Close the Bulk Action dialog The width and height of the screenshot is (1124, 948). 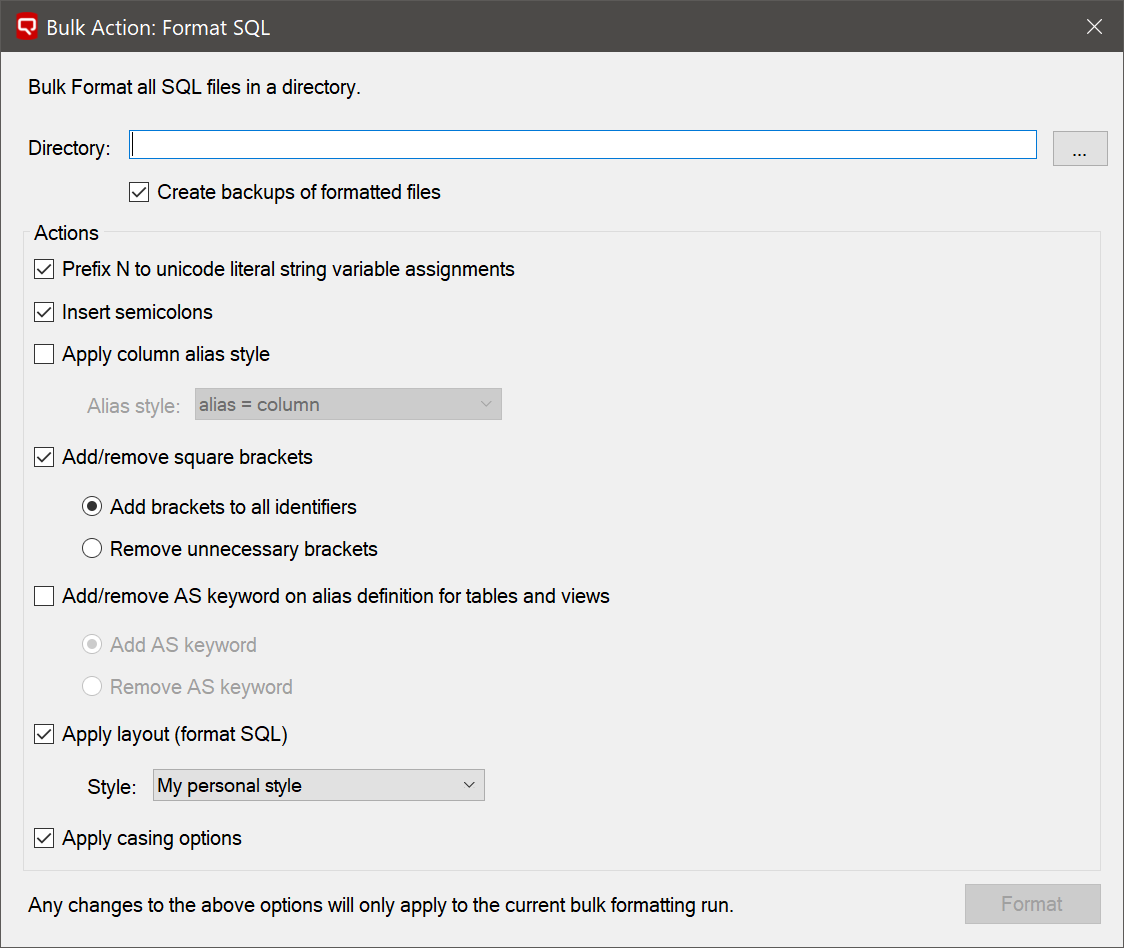point(1094,27)
